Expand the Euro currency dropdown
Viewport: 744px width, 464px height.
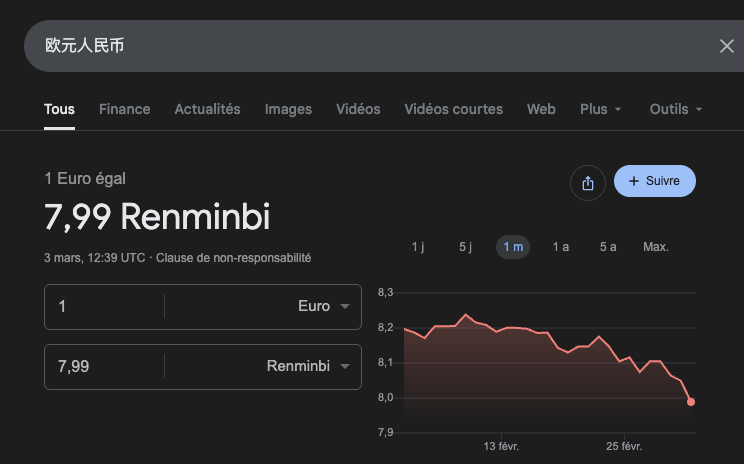pos(325,307)
